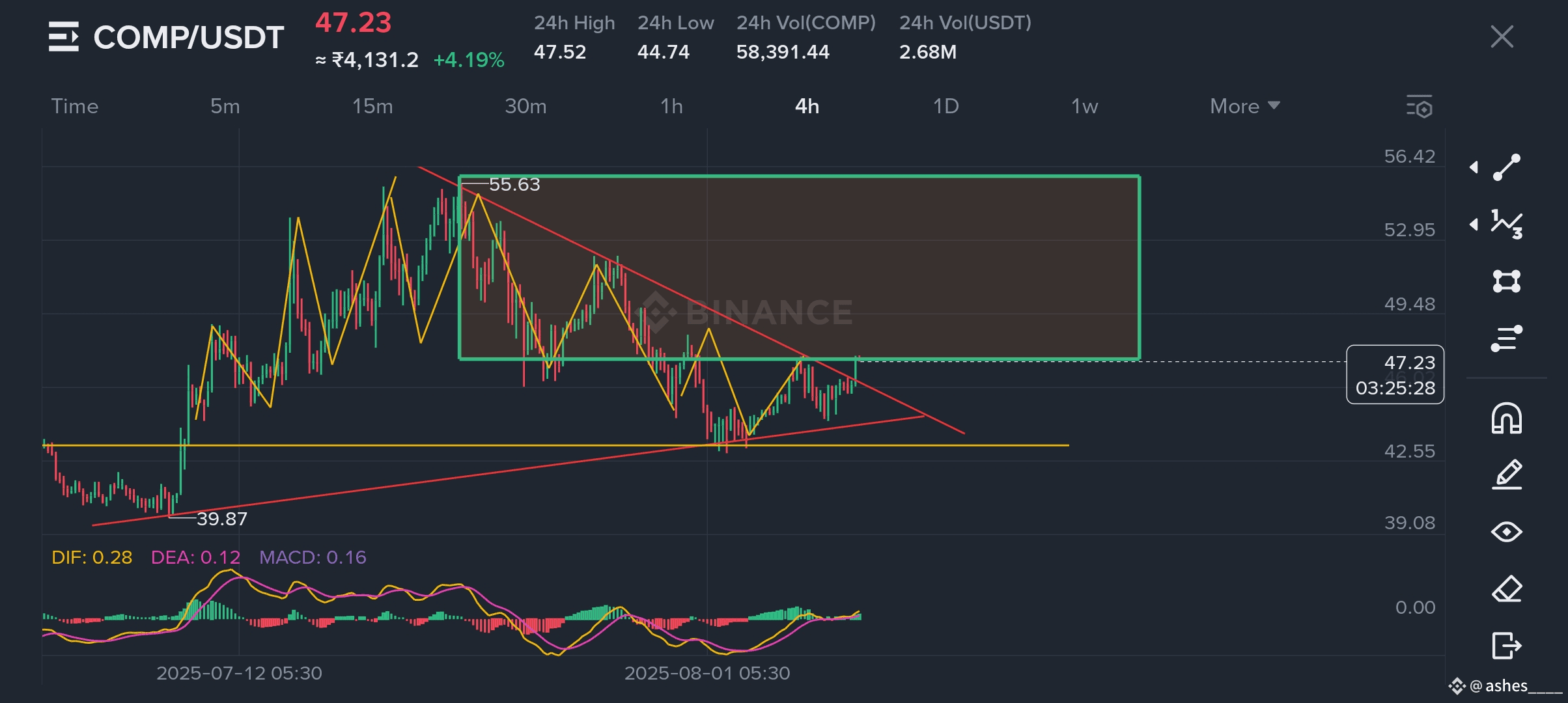This screenshot has width=1568, height=703.
Task: Click the 24h Vol(COMP) value 58,391.44
Action: (783, 52)
